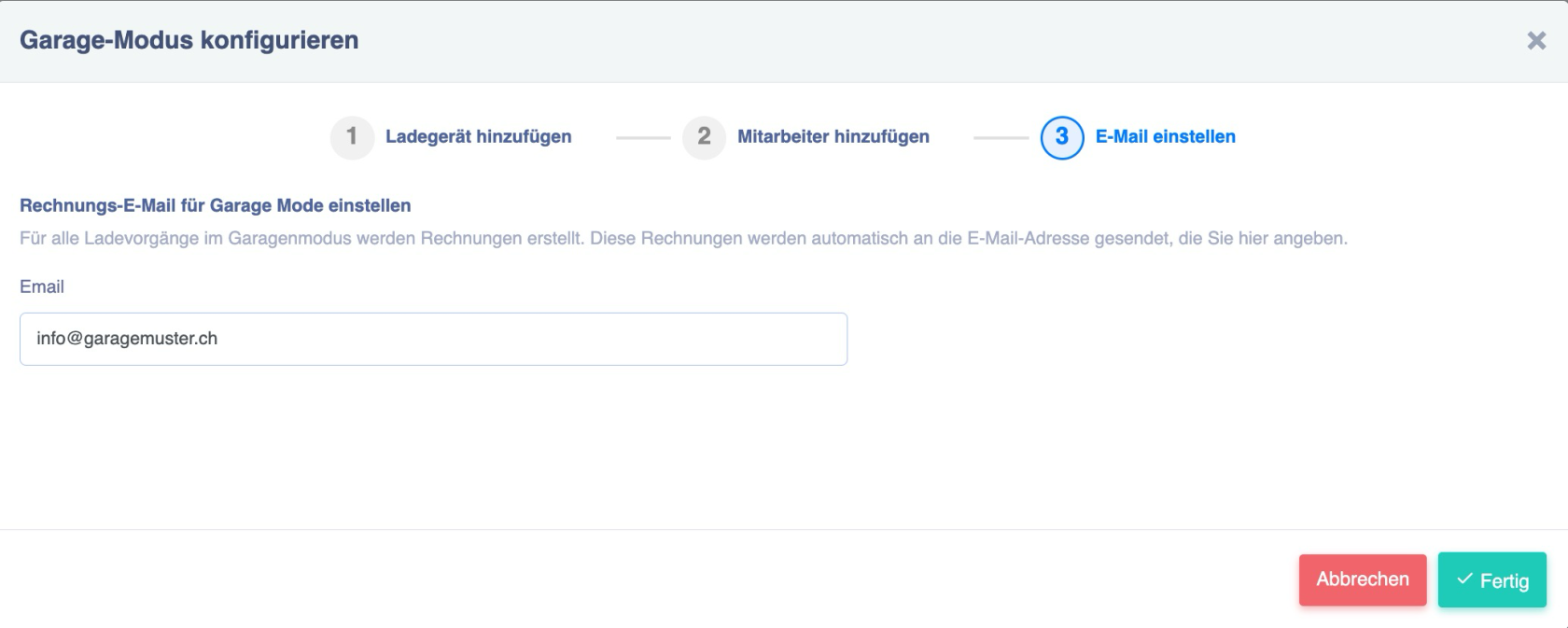
Task: Click the step 2 number circle
Action: pos(704,137)
